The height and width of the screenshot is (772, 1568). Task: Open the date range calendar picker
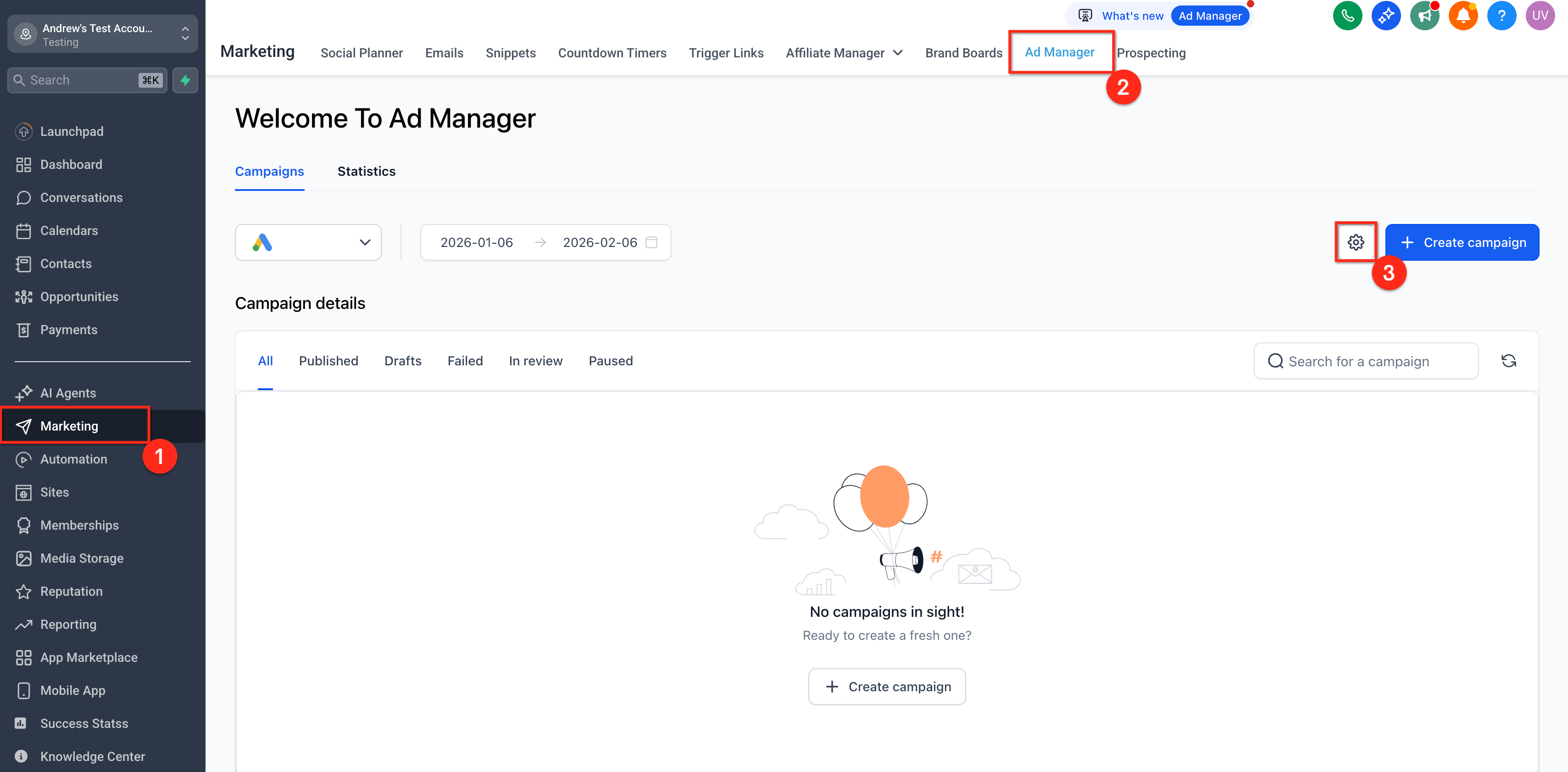click(x=651, y=242)
